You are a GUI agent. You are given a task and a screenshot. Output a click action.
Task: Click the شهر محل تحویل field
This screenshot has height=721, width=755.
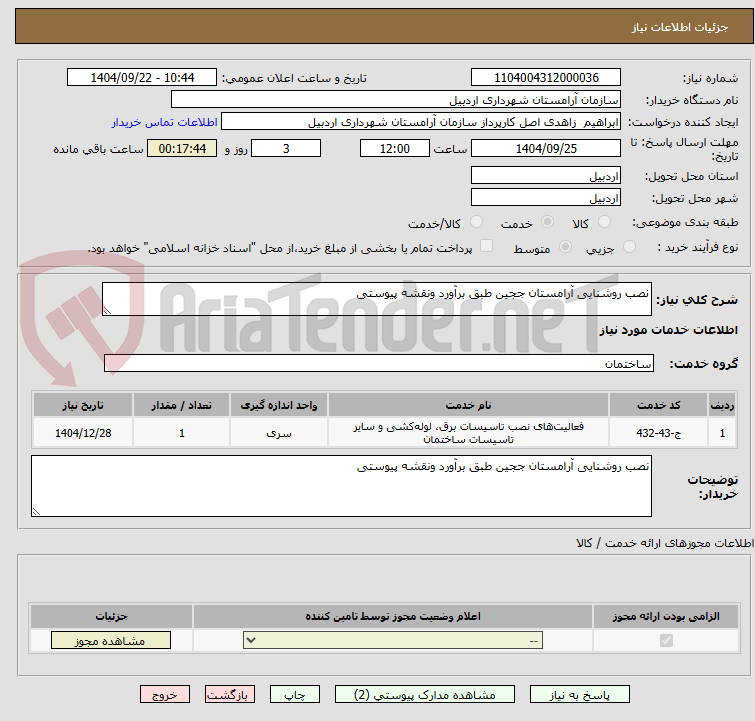[546, 197]
